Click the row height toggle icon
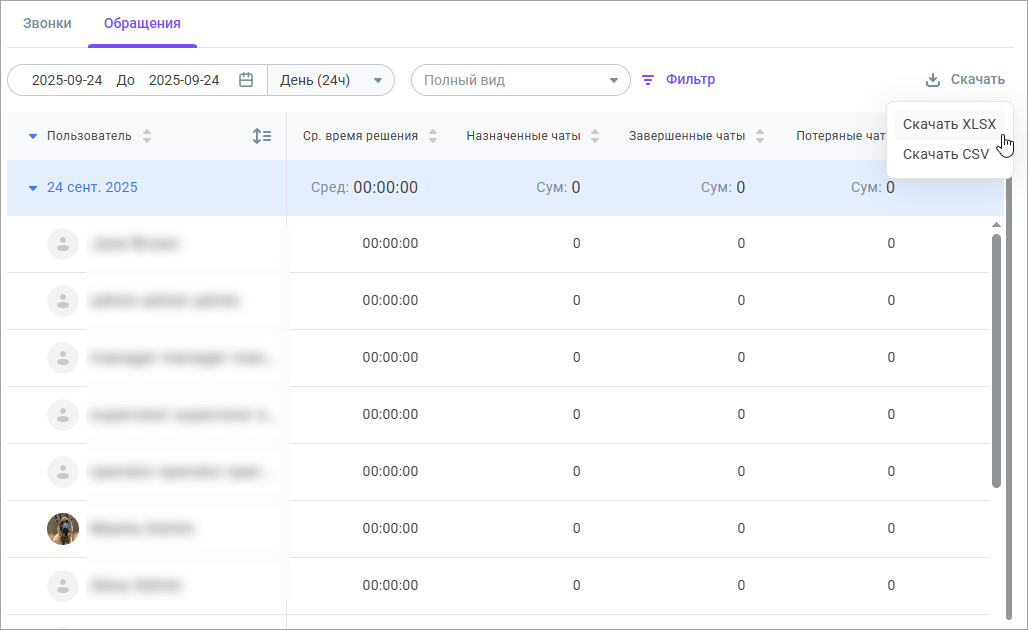 [x=262, y=136]
